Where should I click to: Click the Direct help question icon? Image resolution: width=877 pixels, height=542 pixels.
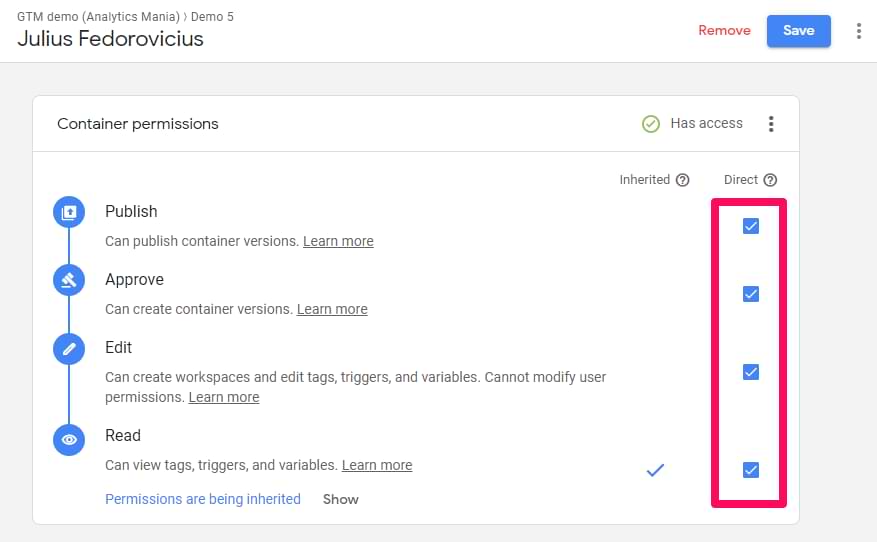770,180
